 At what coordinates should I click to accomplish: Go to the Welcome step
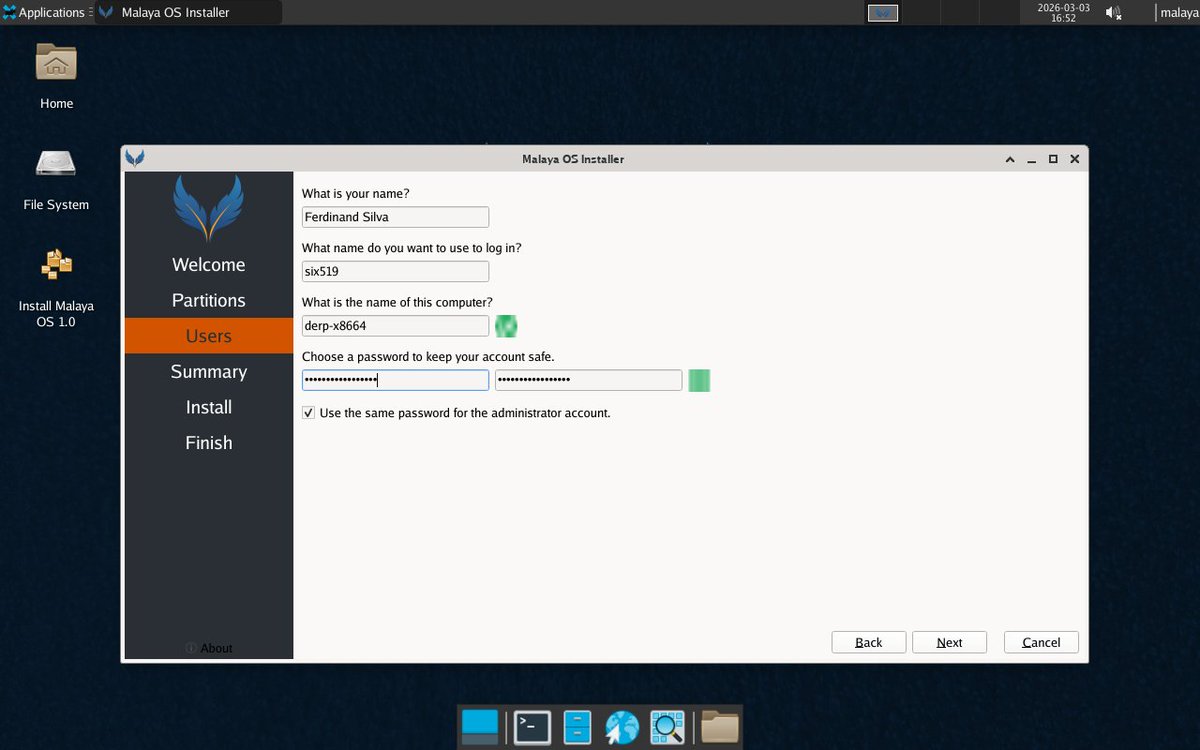(x=208, y=264)
